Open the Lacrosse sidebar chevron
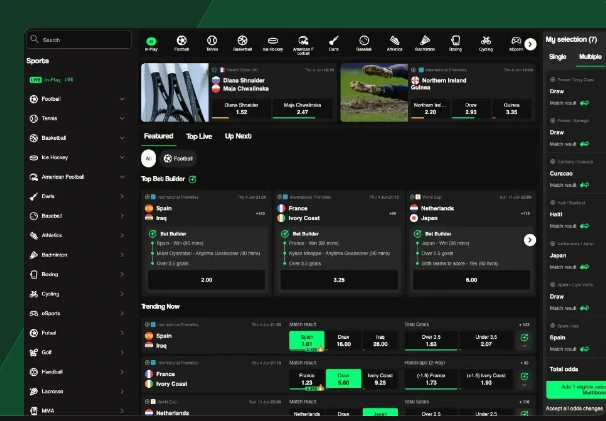 tap(122, 391)
